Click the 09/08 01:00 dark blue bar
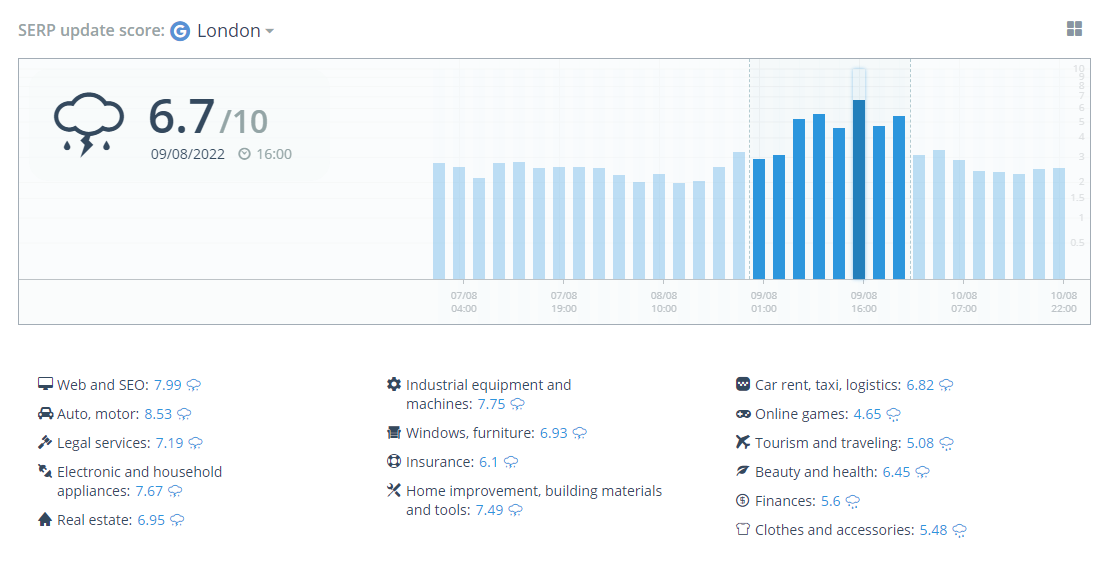Image resolution: width=1105 pixels, height=578 pixels. [x=759, y=219]
